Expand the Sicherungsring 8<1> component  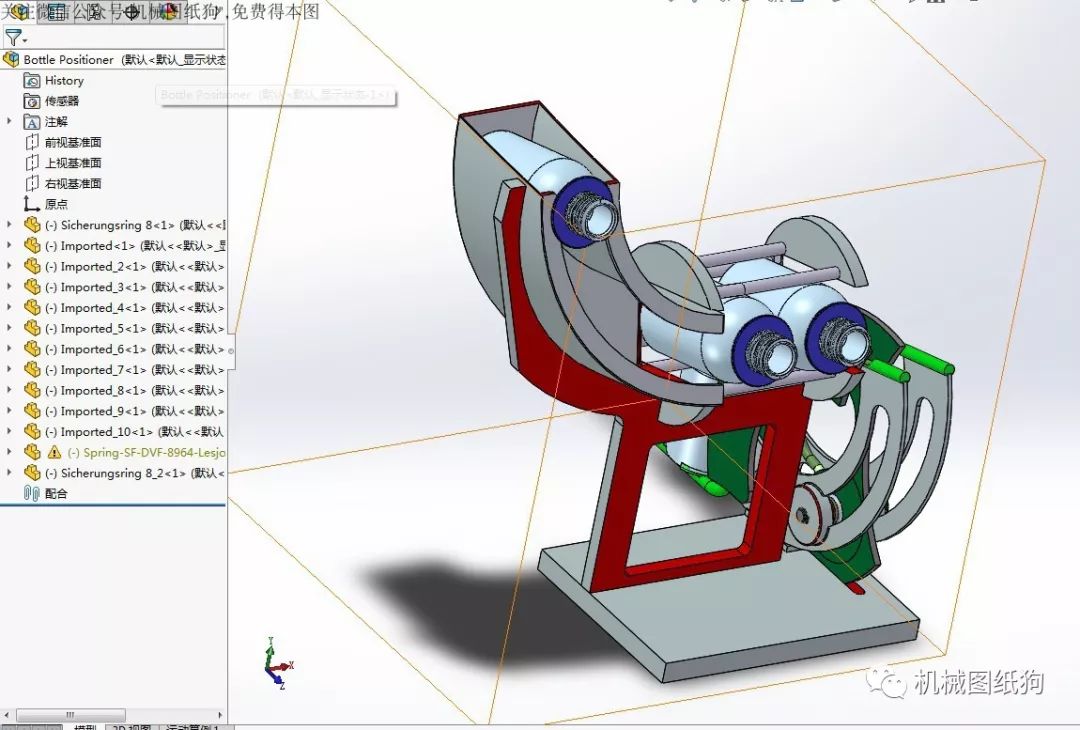[9, 225]
